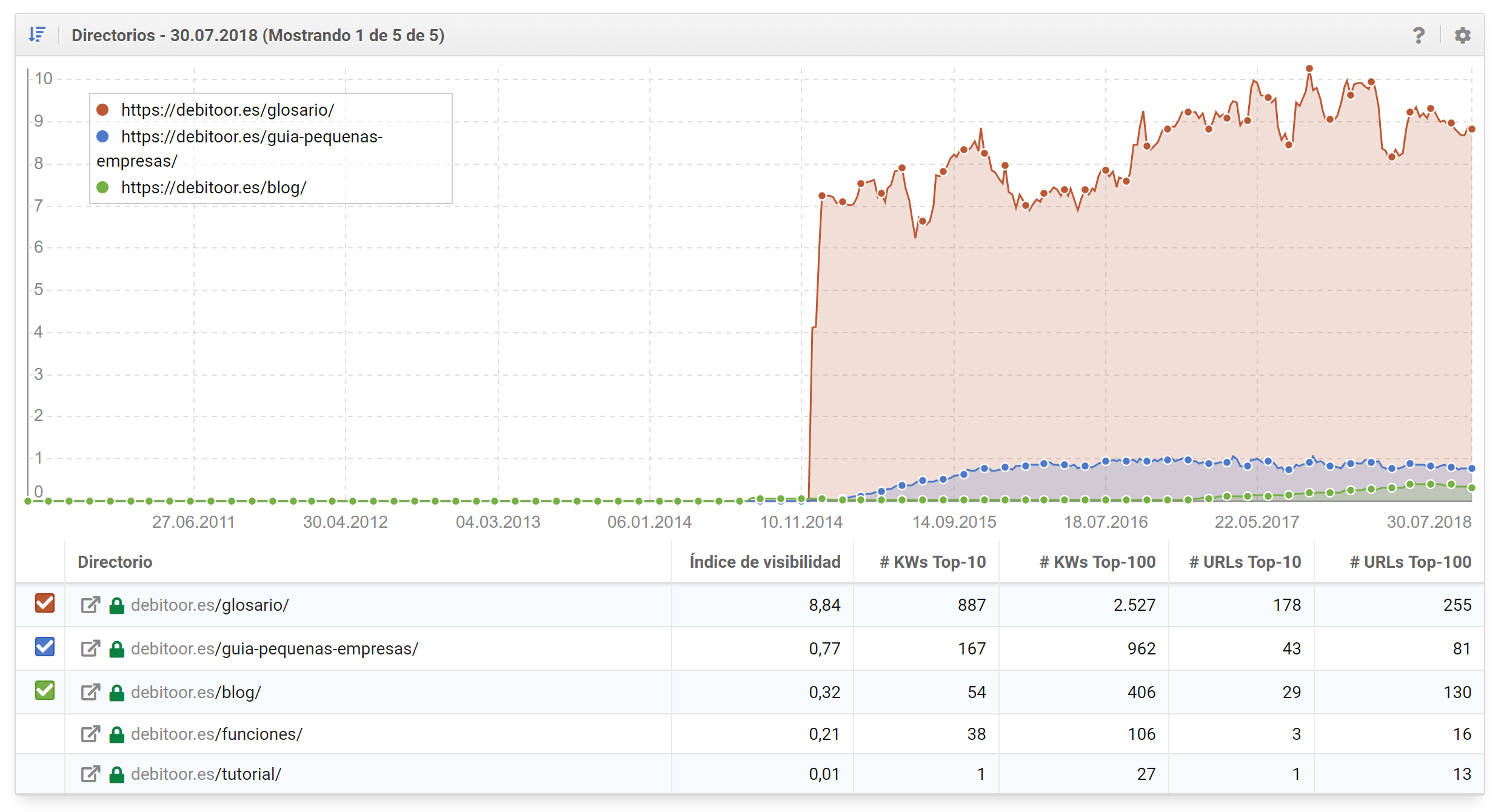Uncheck the glosario red checkbox
Screen dimensions: 1504x812
[45, 604]
